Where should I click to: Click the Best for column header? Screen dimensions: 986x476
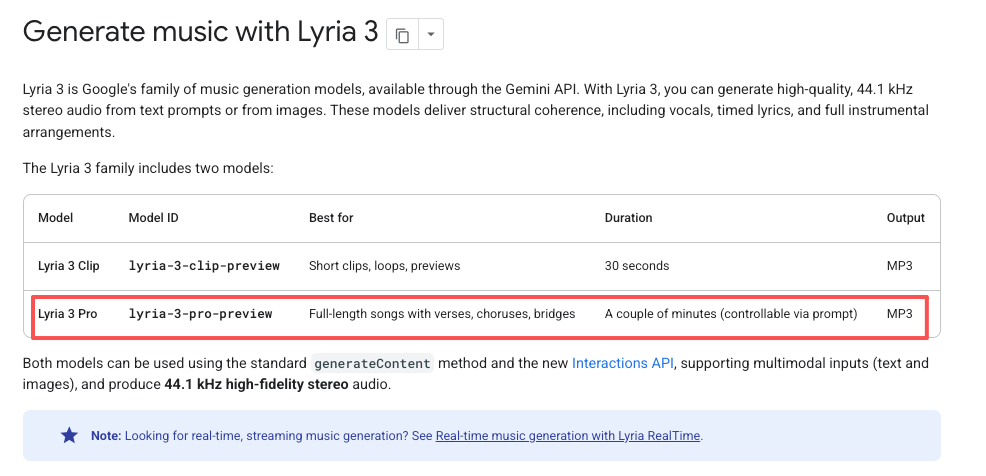[331, 218]
